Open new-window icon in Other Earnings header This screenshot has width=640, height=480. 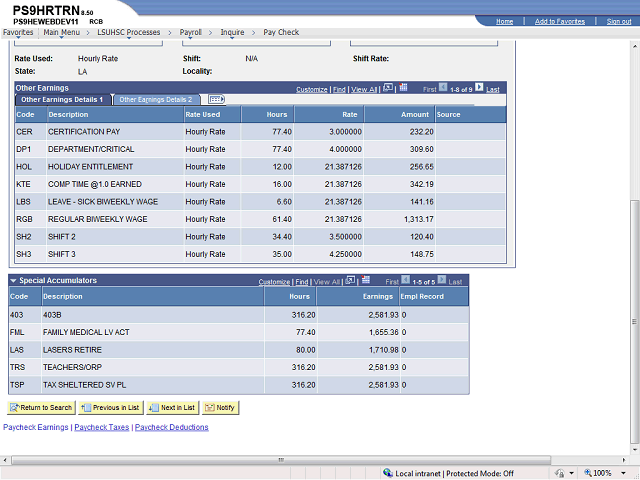pos(388,87)
